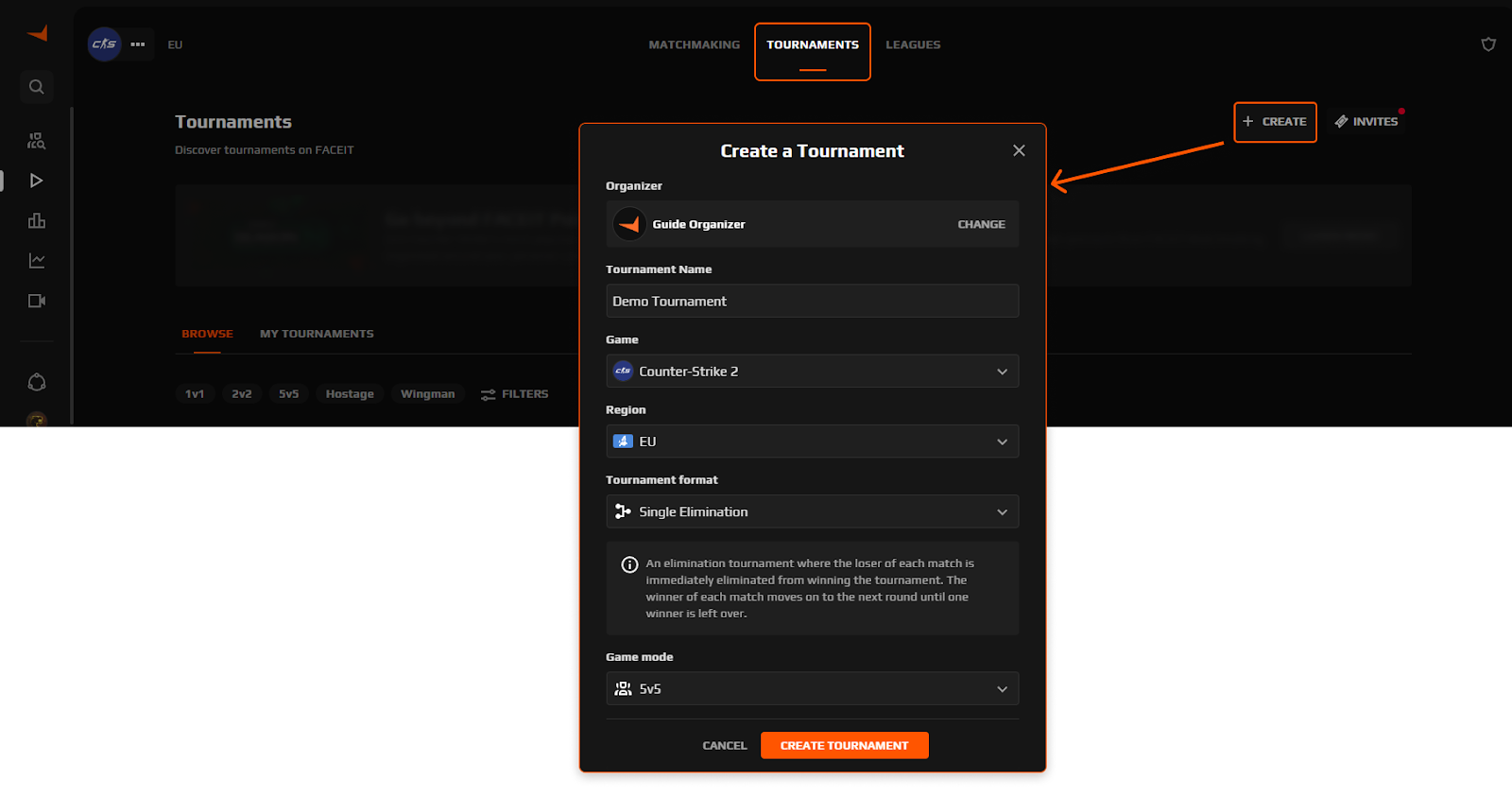Open the My Tournaments tab
The width and height of the screenshot is (1512, 797).
(317, 334)
